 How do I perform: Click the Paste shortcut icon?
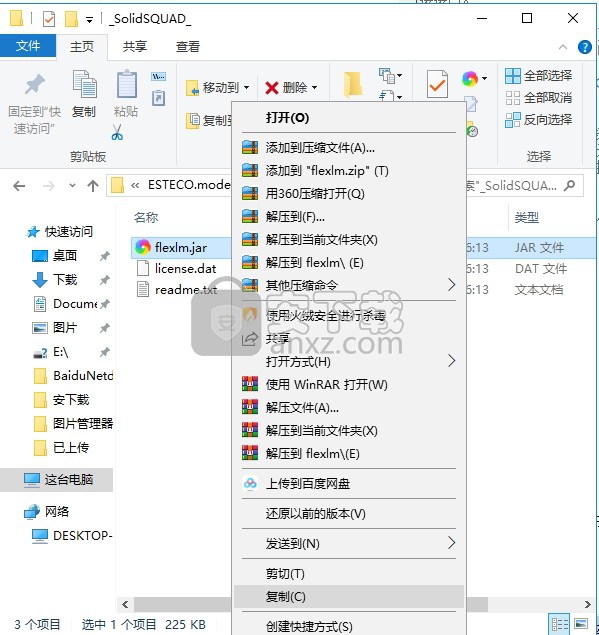[158, 98]
